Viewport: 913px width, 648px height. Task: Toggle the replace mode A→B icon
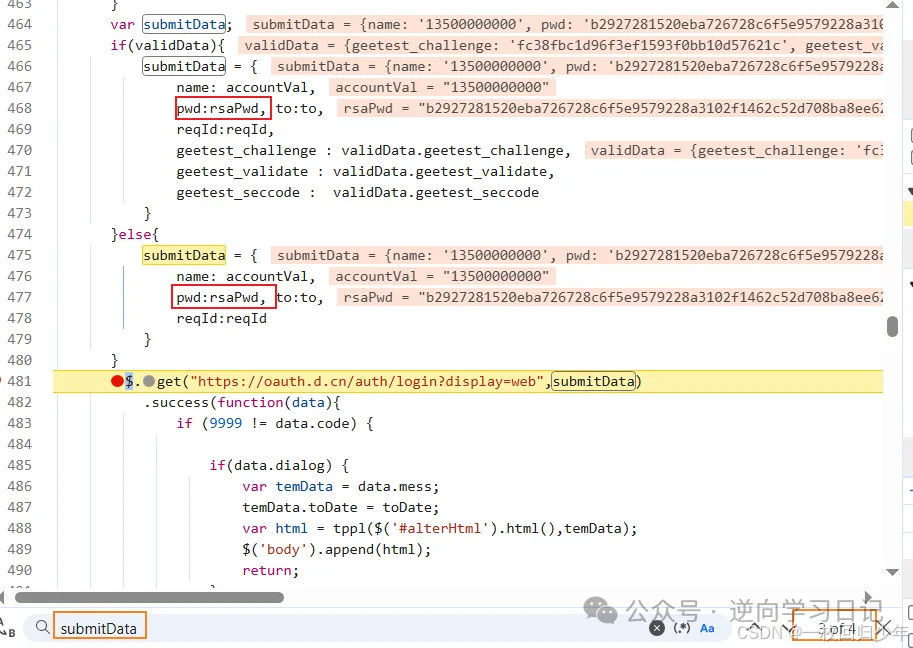pyautogui.click(x=8, y=628)
